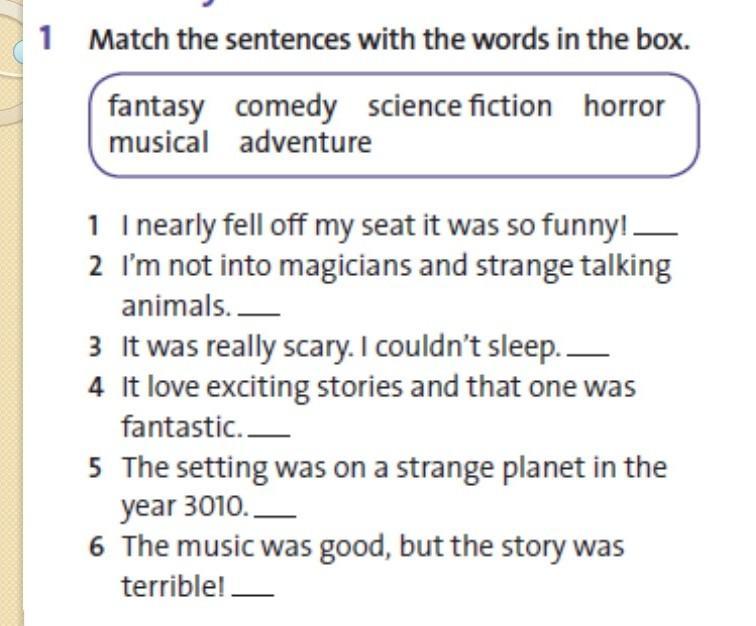Click the blank after 'so funny!'
Viewport: 756px width, 626px height.
[x=656, y=233]
